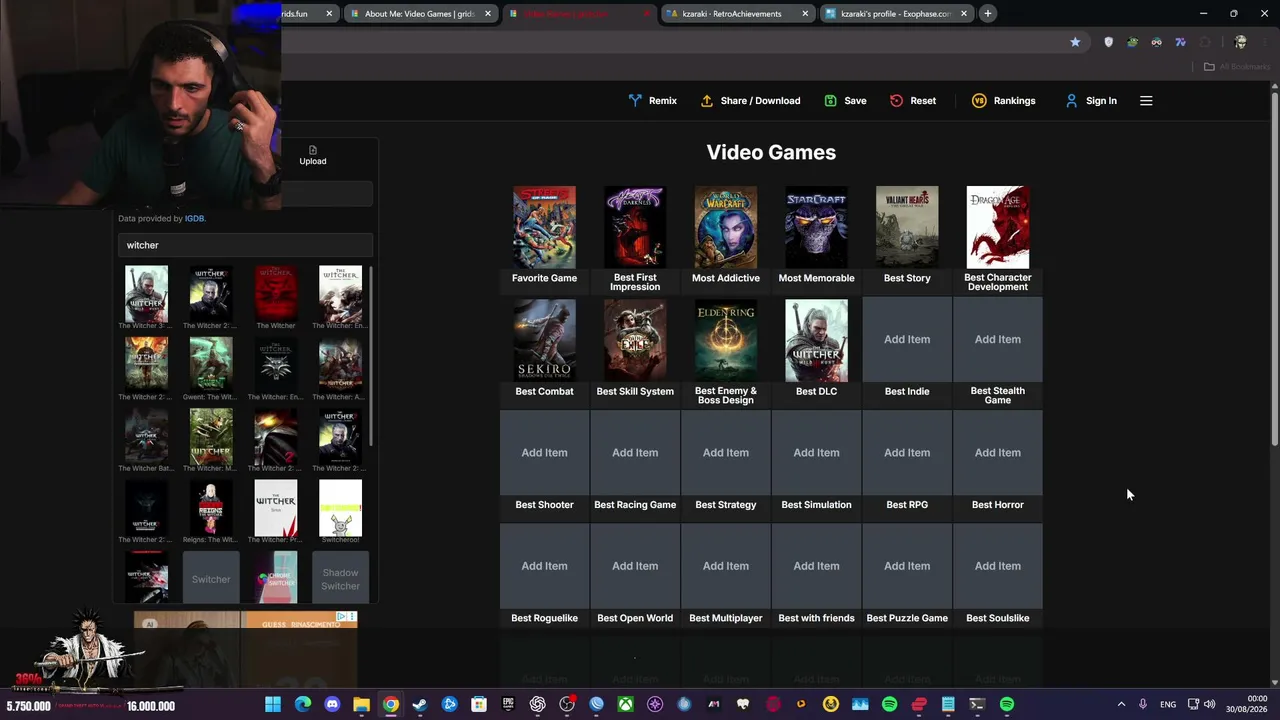Image resolution: width=1280 pixels, height=720 pixels.
Task: Add an item to Best Open World
Action: [635, 566]
